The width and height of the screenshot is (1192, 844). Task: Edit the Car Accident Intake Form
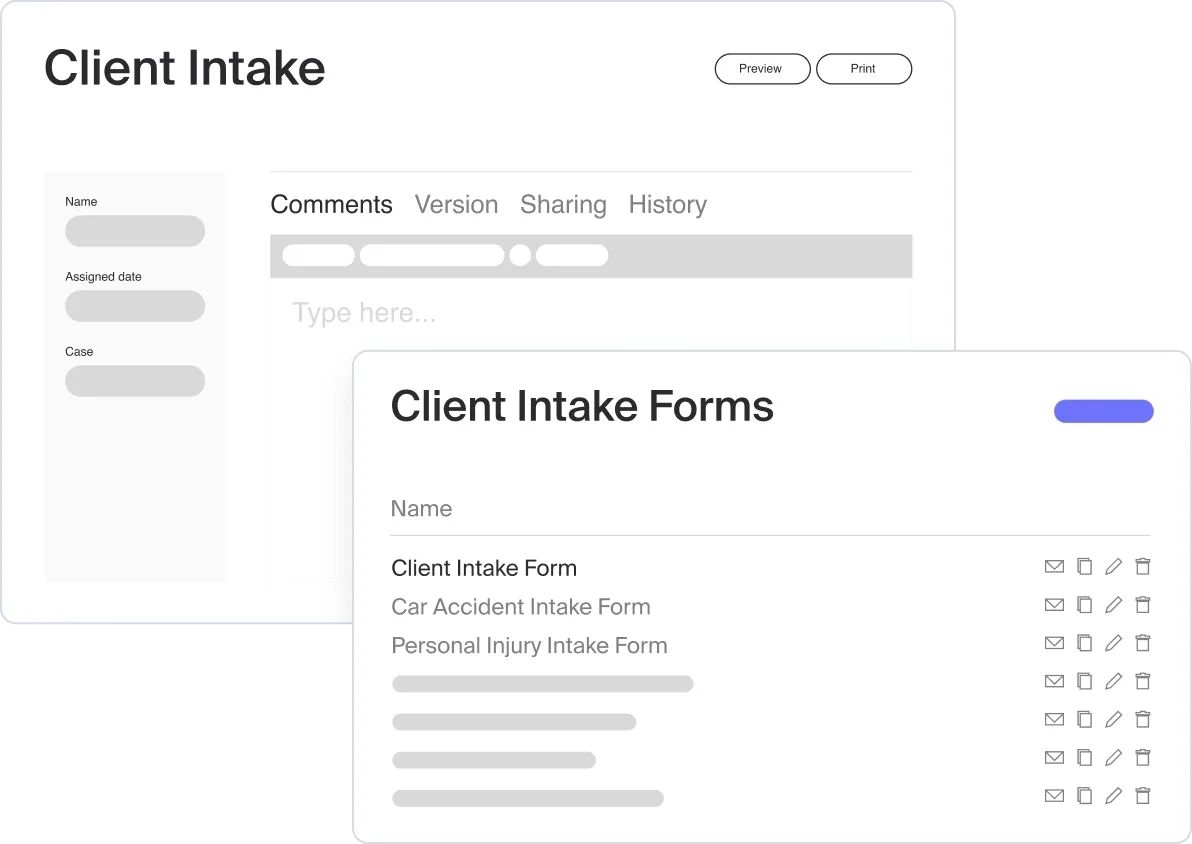[1113, 605]
